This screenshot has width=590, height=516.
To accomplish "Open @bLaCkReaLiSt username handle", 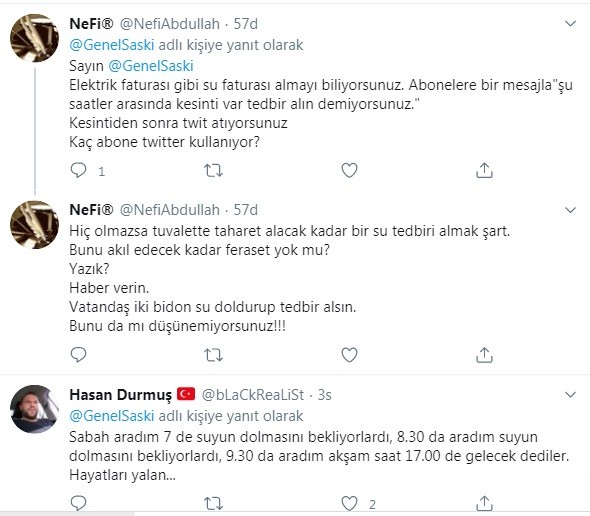I will pyautogui.click(x=253, y=395).
